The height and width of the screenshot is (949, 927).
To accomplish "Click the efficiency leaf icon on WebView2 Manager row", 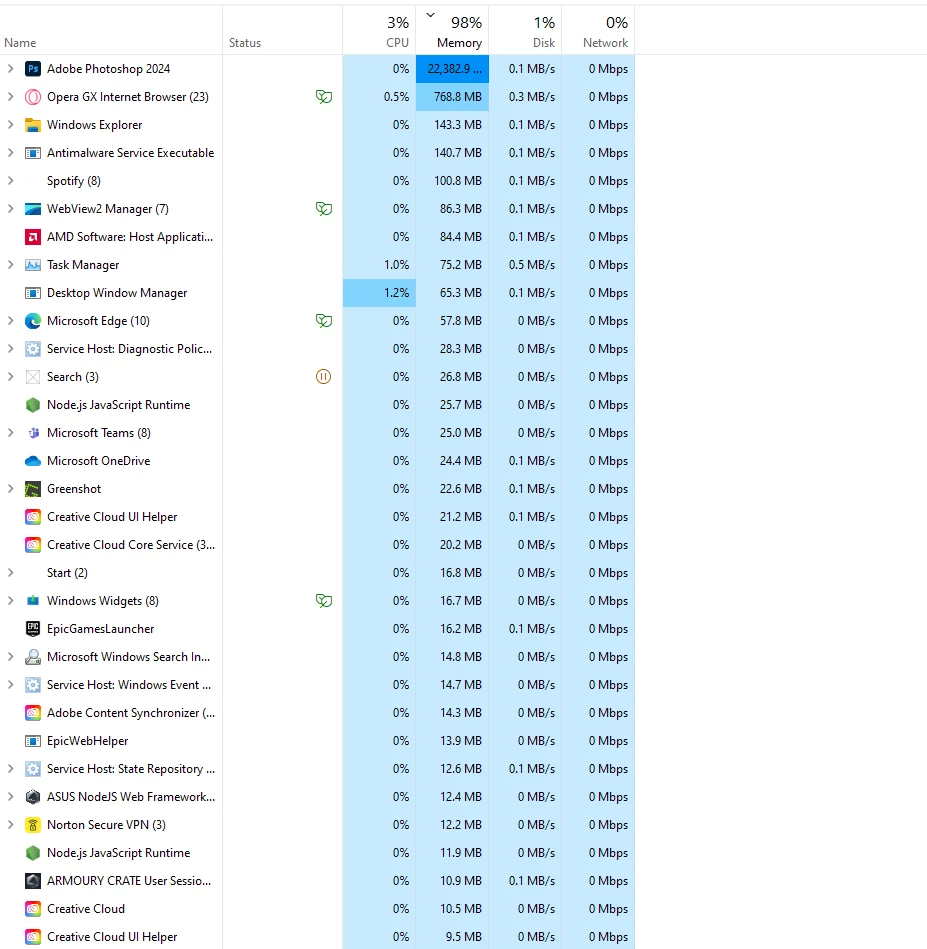I will pos(324,209).
